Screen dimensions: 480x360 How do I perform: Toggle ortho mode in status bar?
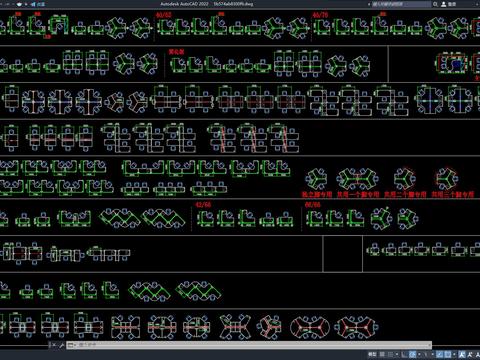404,354
